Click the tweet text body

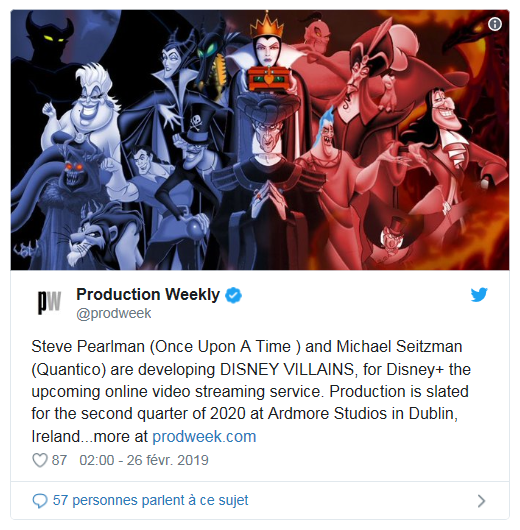pyautogui.click(x=251, y=391)
